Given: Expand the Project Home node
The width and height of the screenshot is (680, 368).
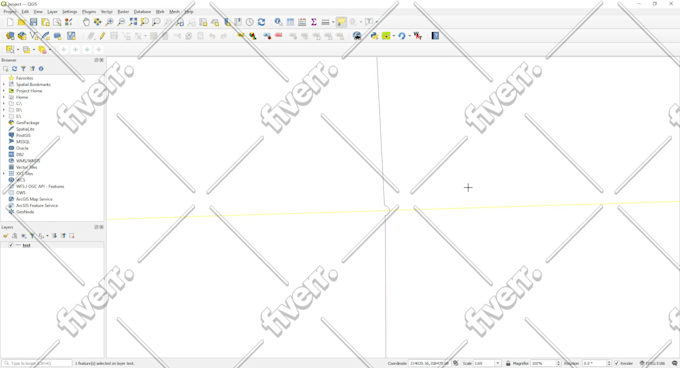Looking at the screenshot, I should point(4,91).
